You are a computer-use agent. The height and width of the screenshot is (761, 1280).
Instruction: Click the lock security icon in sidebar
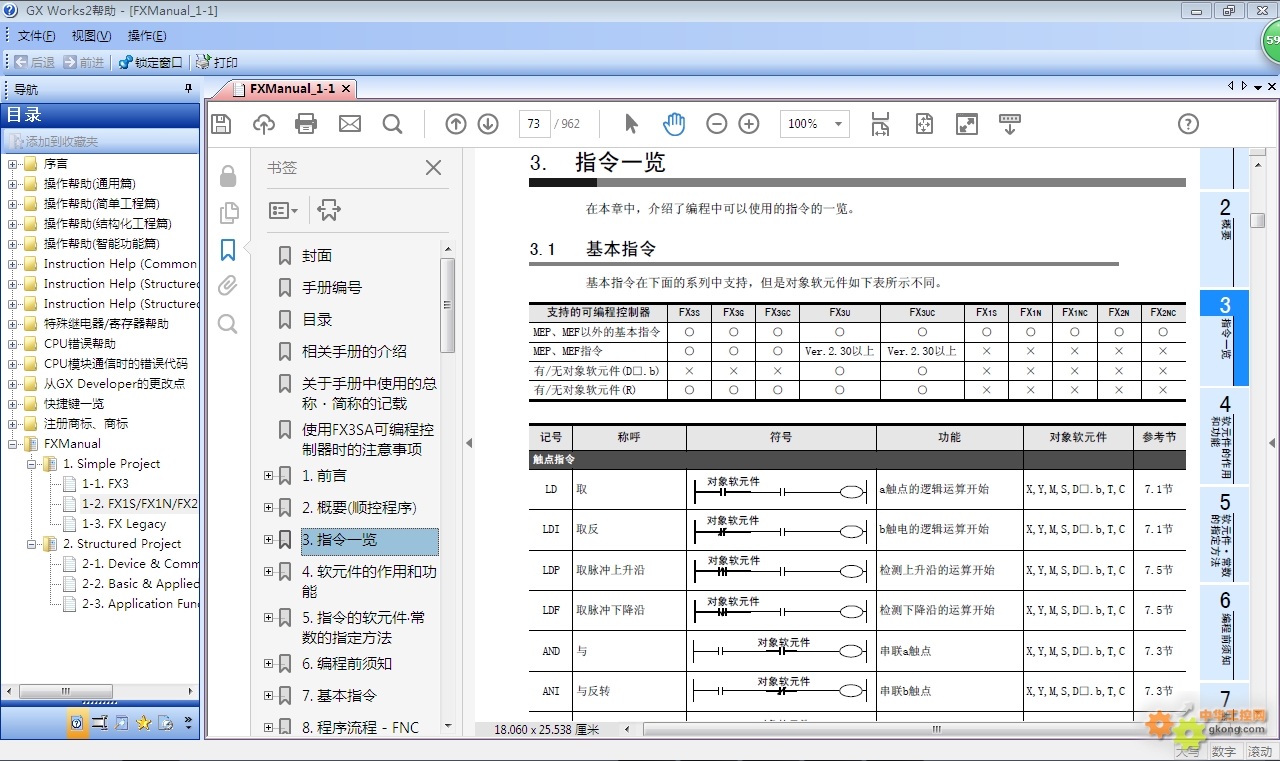[x=228, y=176]
